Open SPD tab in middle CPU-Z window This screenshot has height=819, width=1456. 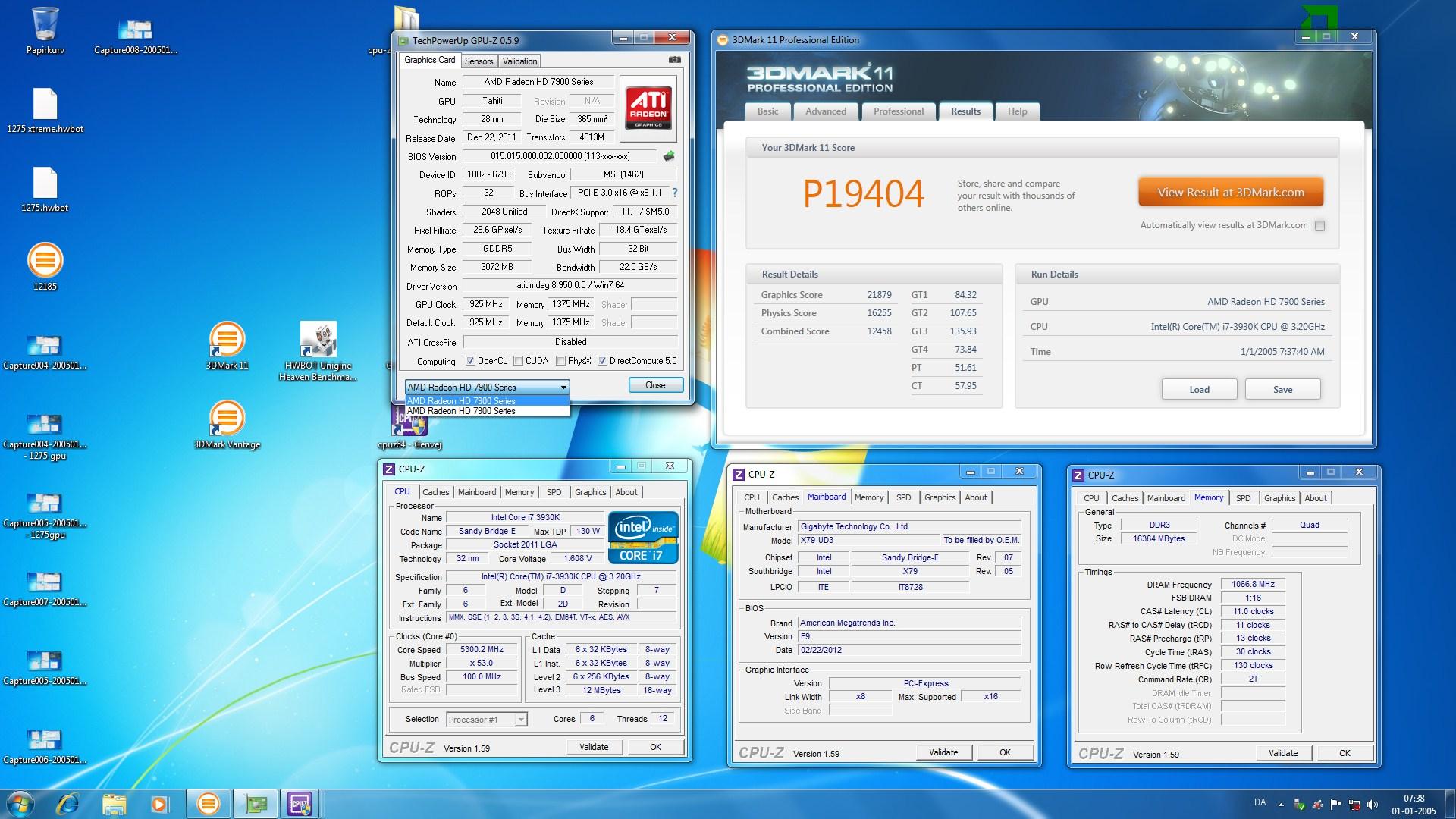(x=903, y=497)
